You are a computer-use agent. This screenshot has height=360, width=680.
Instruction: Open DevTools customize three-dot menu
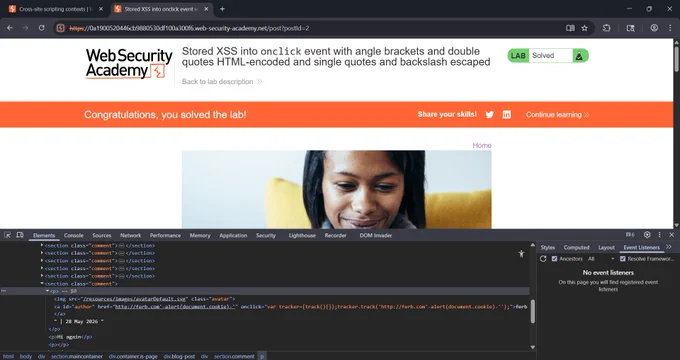660,235
